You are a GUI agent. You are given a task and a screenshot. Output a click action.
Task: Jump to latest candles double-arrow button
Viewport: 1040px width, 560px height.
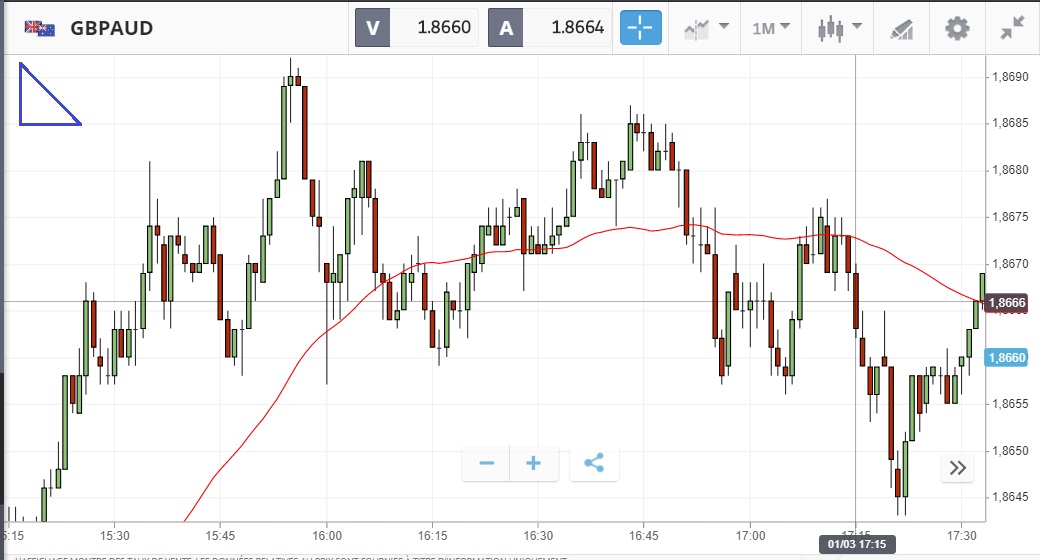pos(957,467)
